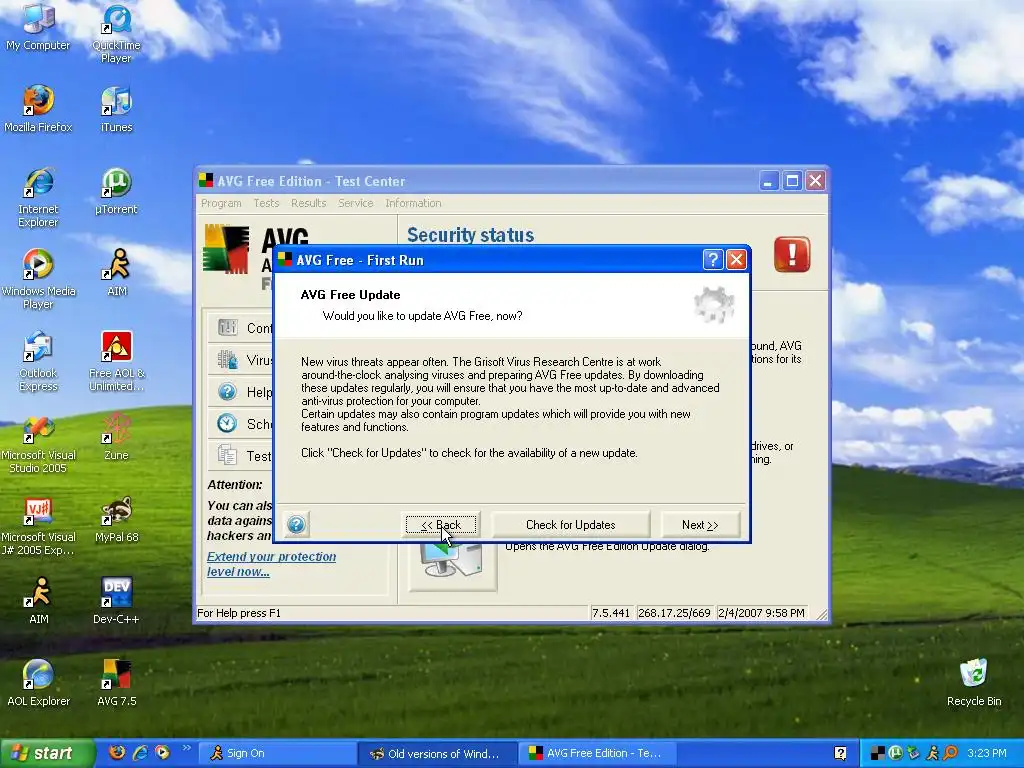This screenshot has height=768, width=1024.
Task: Open the MyPal 68 desktop icon
Action: (x=116, y=519)
